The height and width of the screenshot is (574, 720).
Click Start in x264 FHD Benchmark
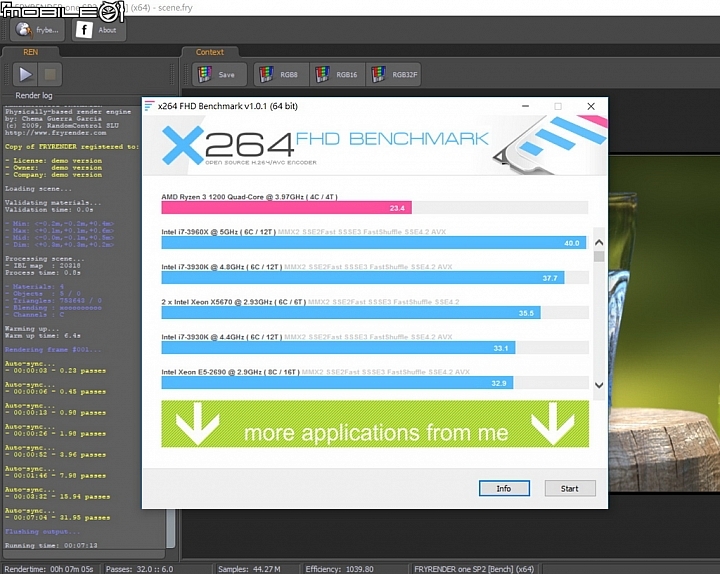point(569,488)
